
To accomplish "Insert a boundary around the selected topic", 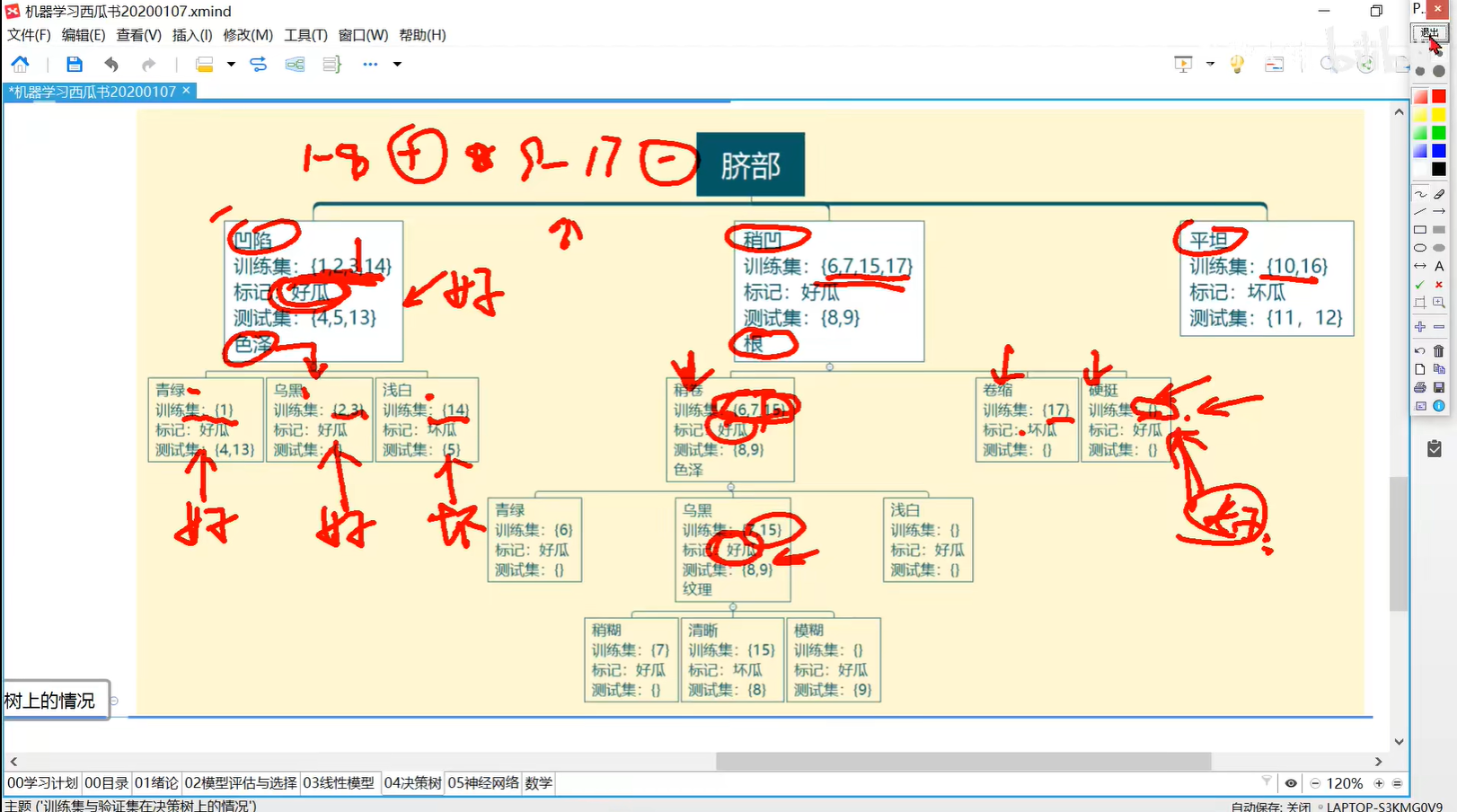I will click(x=295, y=64).
